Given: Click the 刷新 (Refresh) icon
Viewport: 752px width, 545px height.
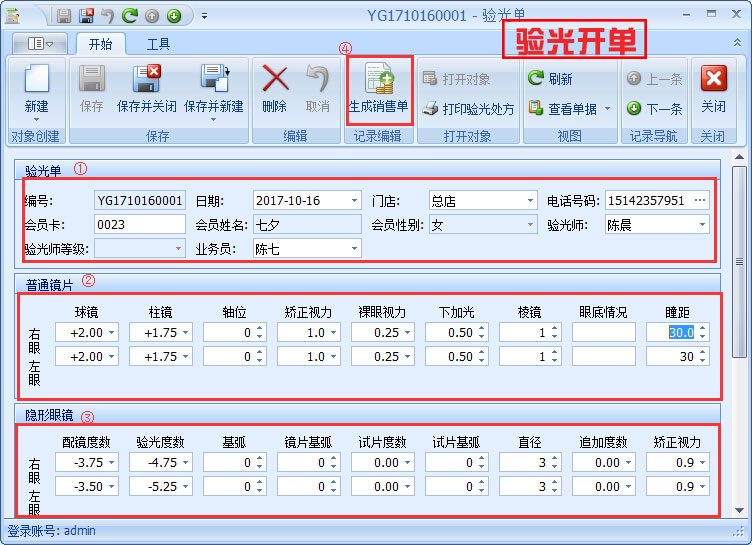Looking at the screenshot, I should click(x=551, y=79).
